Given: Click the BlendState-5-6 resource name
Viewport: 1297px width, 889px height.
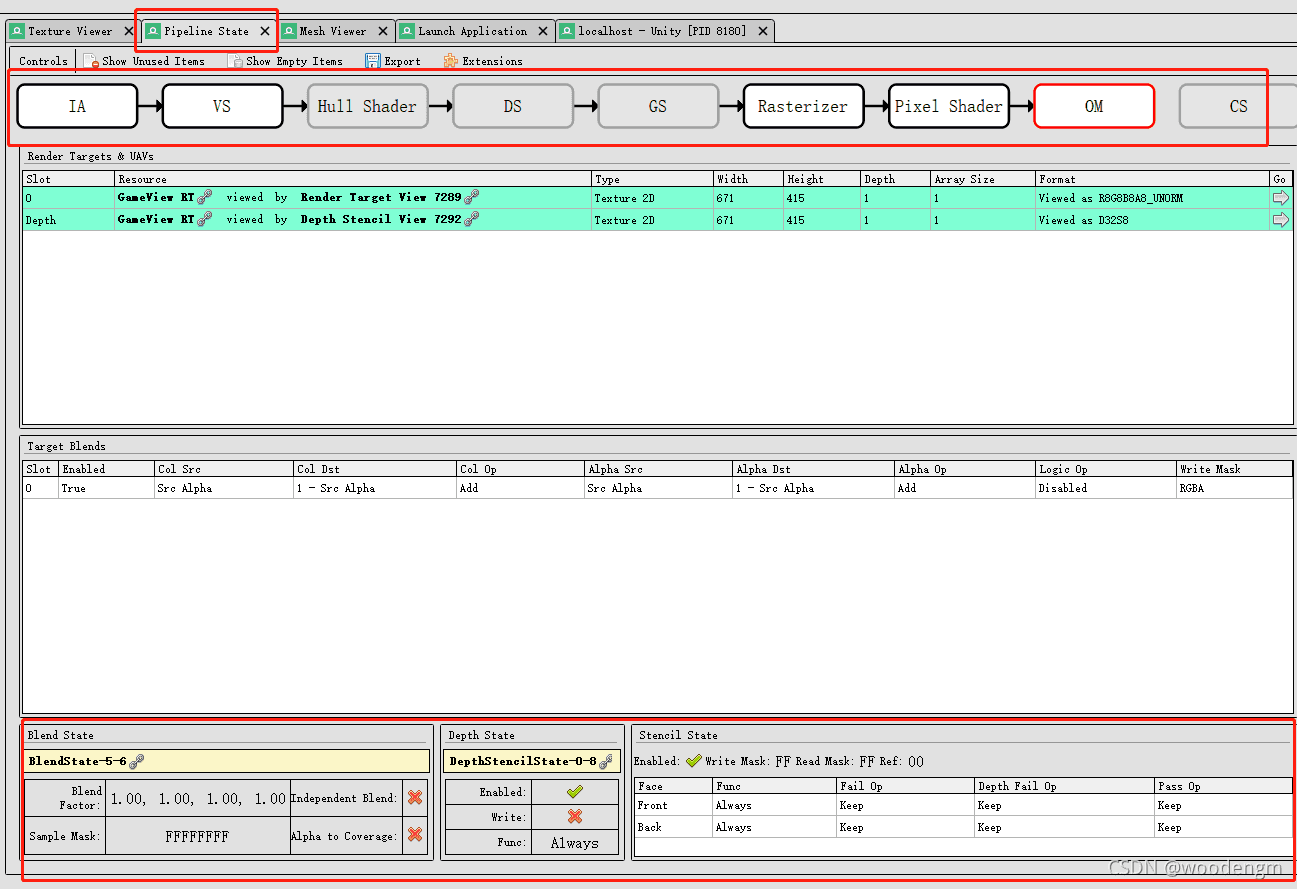Looking at the screenshot, I should (77, 761).
